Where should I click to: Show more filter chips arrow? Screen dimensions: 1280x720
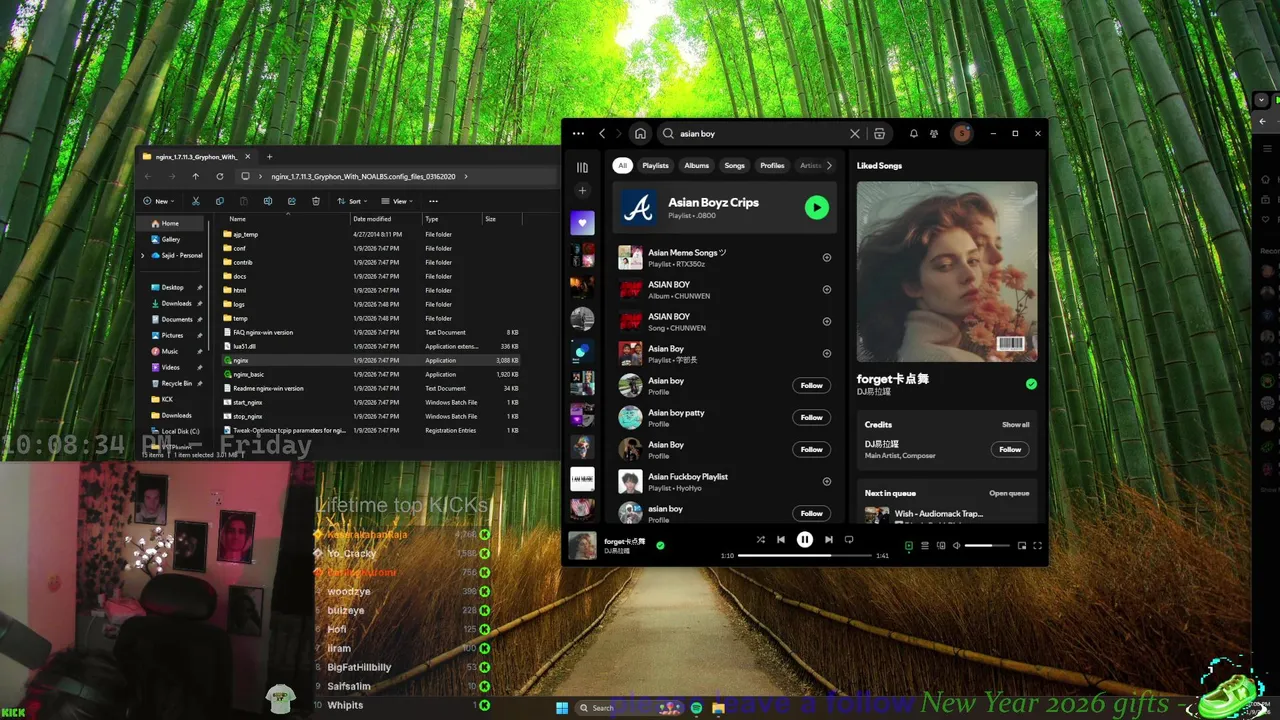pyautogui.click(x=829, y=166)
